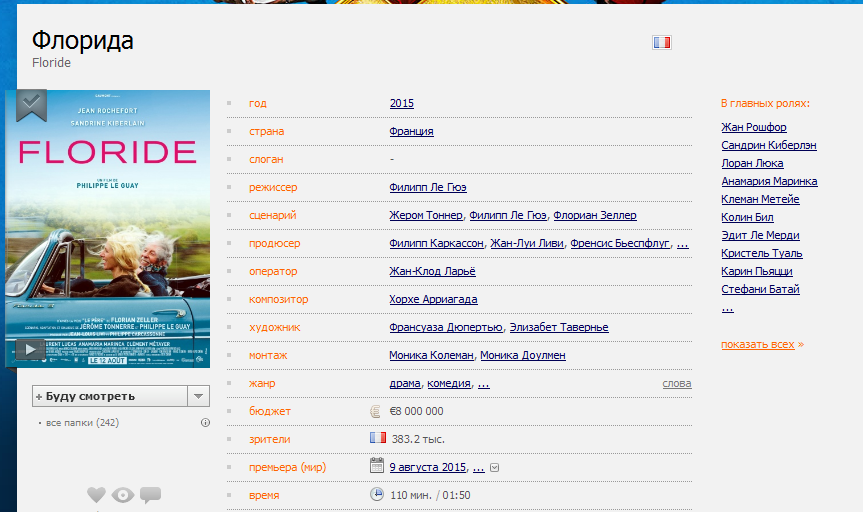This screenshot has width=863, height=512.
Task: Open actor Колин Бил page
Action: [747, 217]
